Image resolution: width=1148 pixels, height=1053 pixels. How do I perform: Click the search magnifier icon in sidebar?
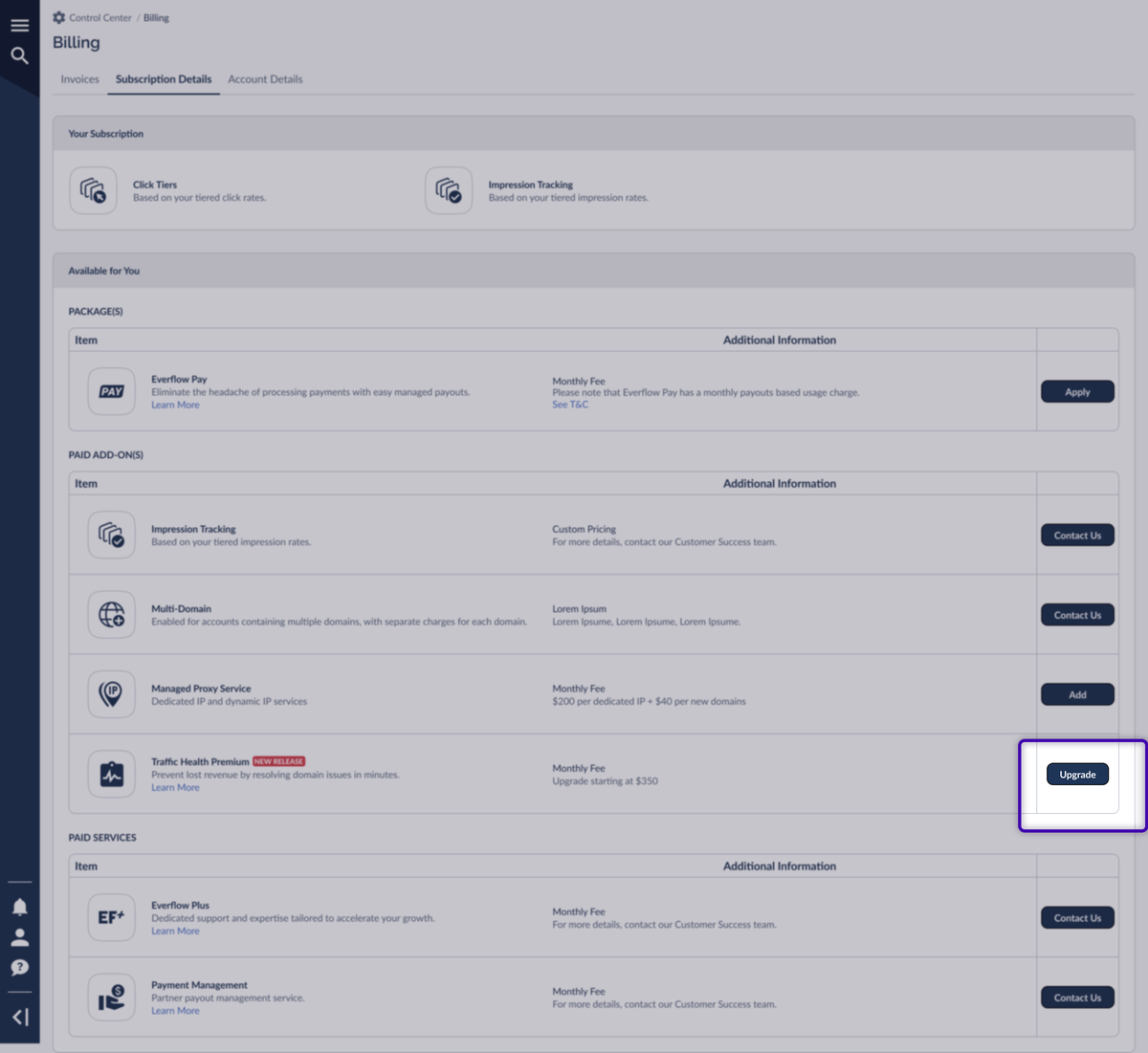(19, 55)
